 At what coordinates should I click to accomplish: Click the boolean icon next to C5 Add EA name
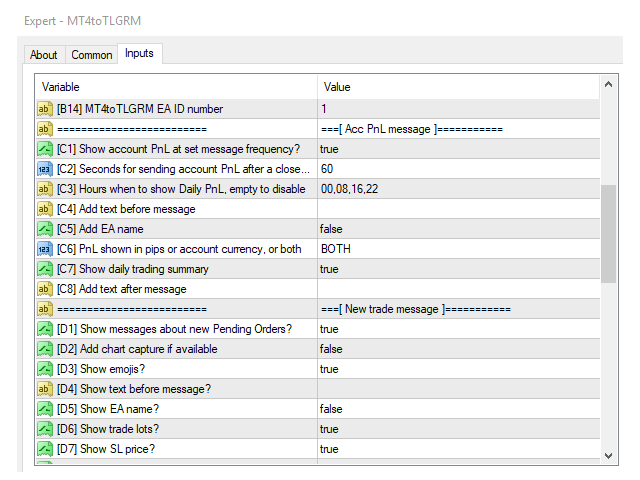tap(45, 229)
